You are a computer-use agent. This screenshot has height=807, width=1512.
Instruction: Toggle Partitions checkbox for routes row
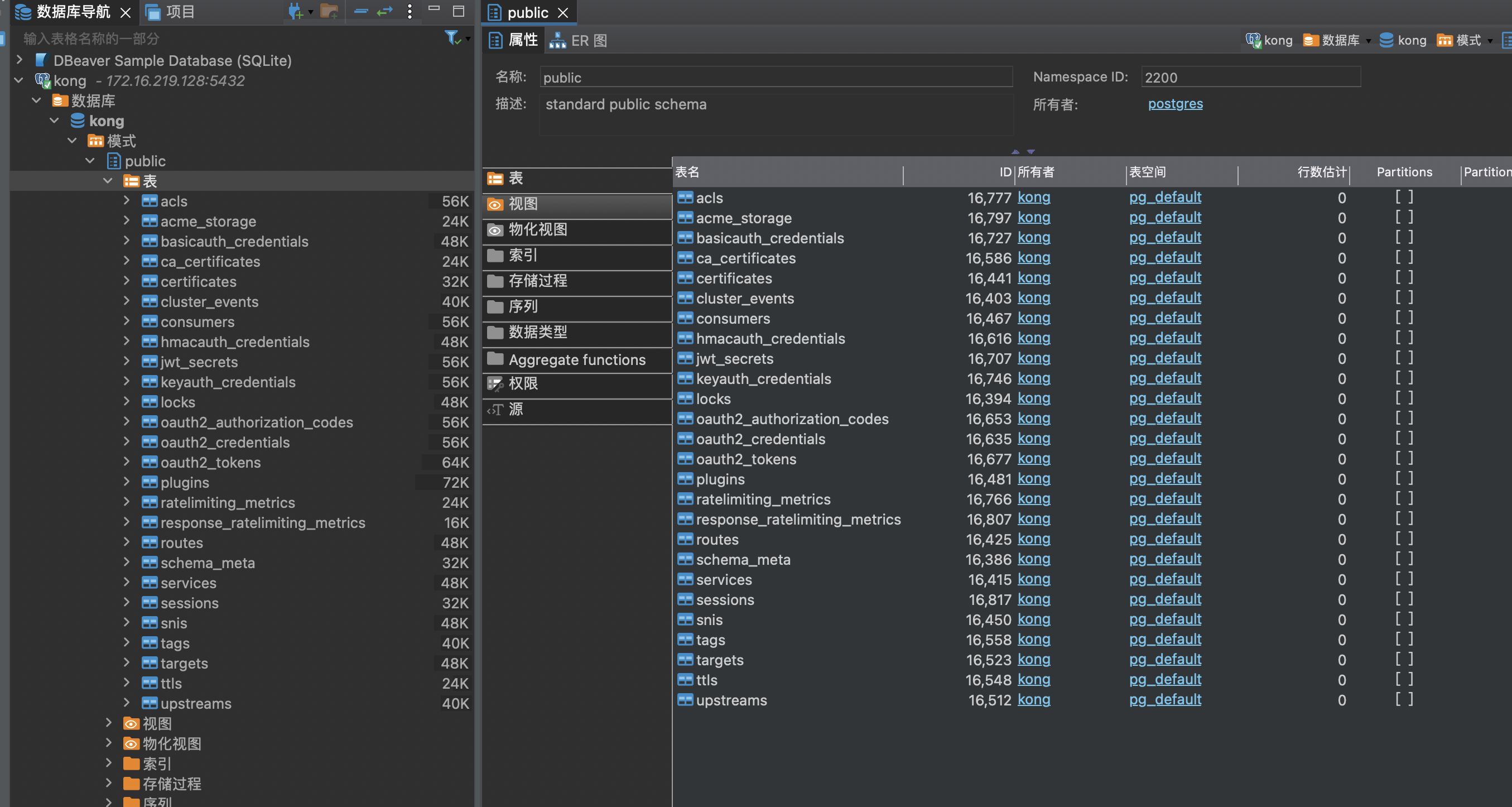(1404, 539)
